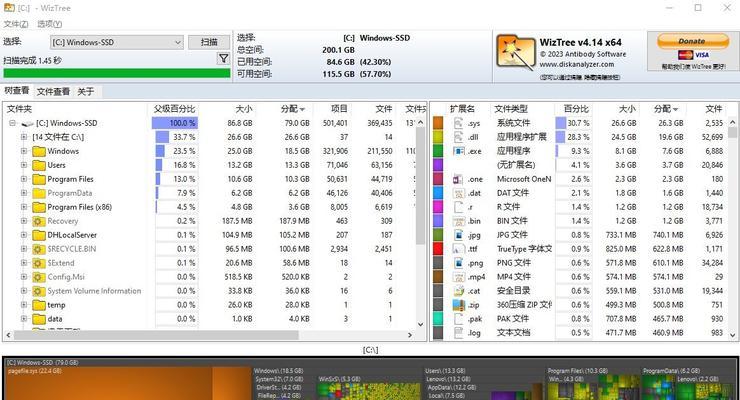Expand the Windows folder node
This screenshot has width=740, height=400.
[x=24, y=151]
